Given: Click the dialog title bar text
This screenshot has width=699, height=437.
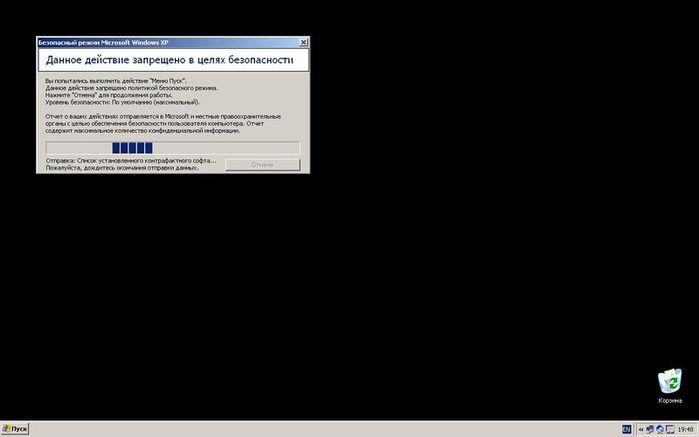Looking at the screenshot, I should point(103,42).
